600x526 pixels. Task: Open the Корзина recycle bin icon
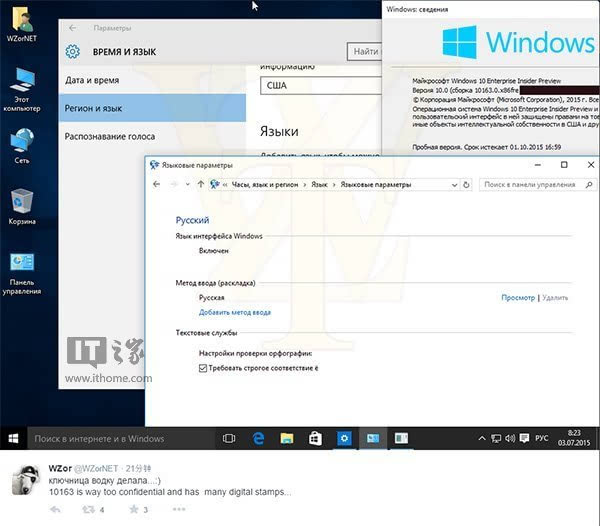click(22, 204)
